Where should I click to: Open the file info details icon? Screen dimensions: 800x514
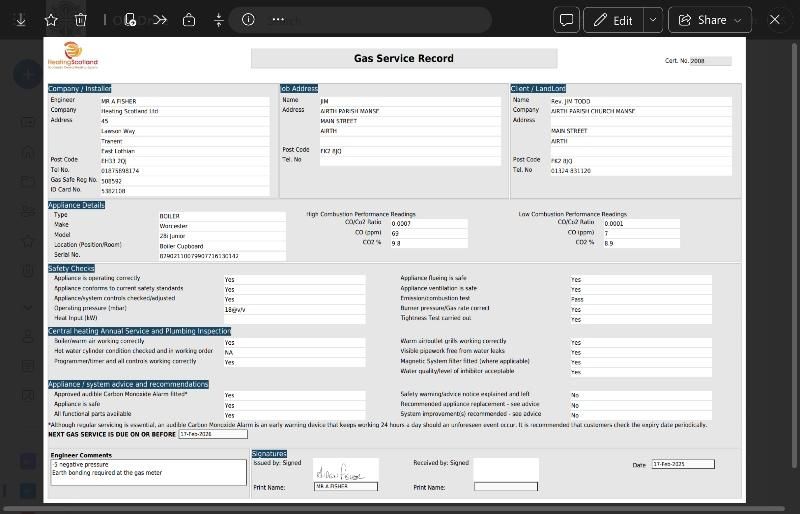pos(248,20)
